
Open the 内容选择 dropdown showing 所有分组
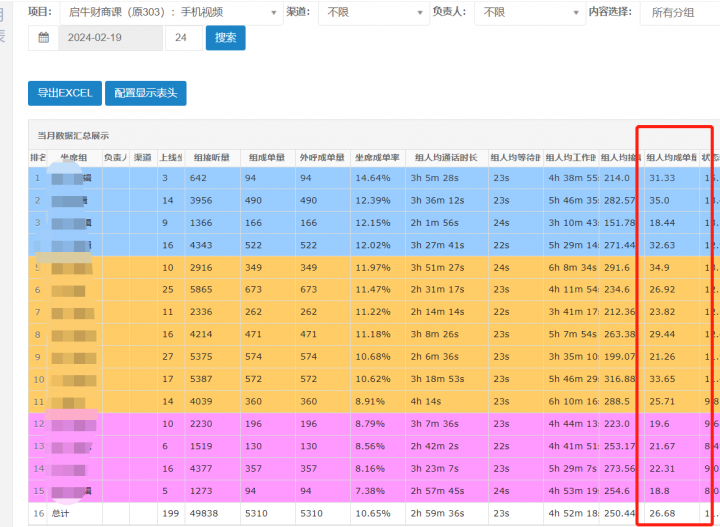tap(680, 12)
